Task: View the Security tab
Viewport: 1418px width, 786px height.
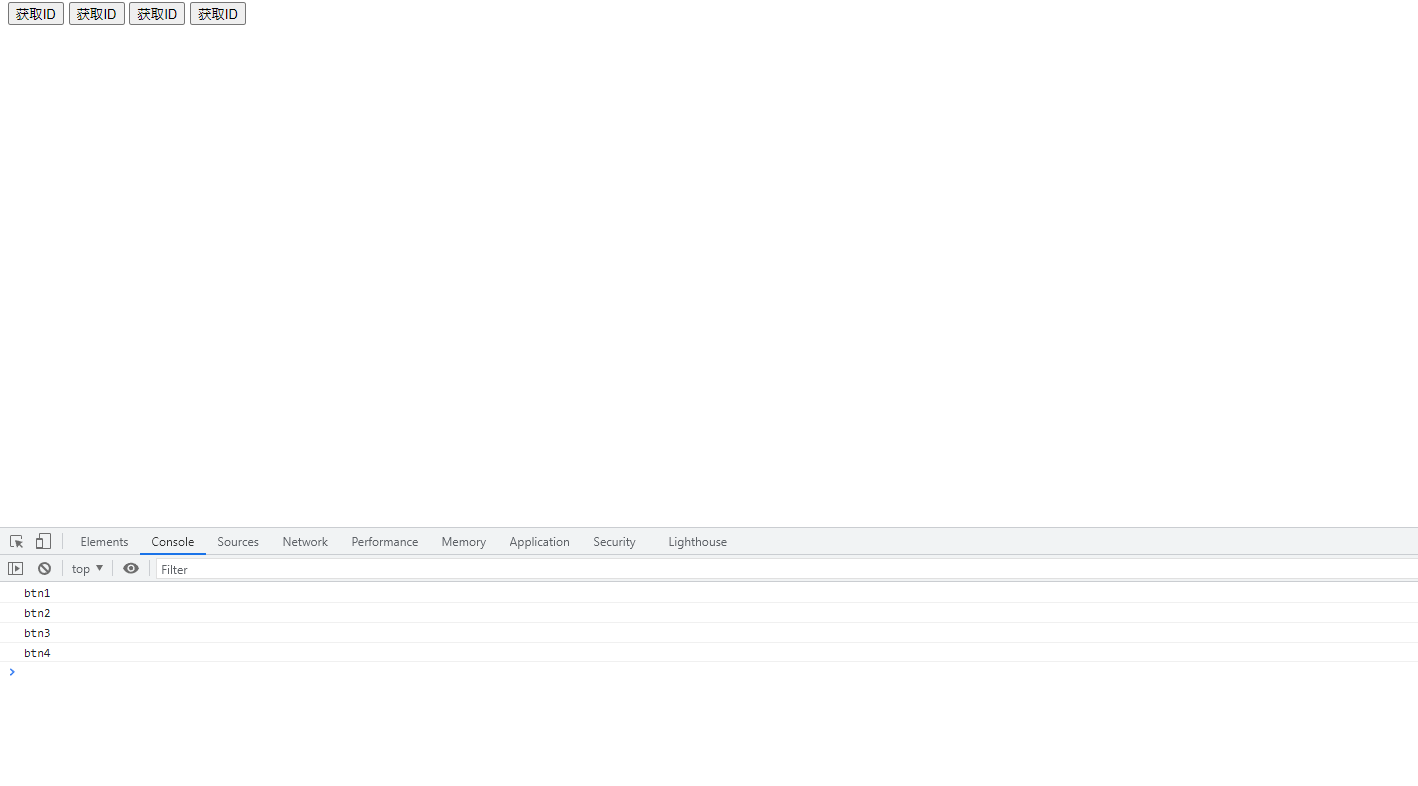Action: 614,541
